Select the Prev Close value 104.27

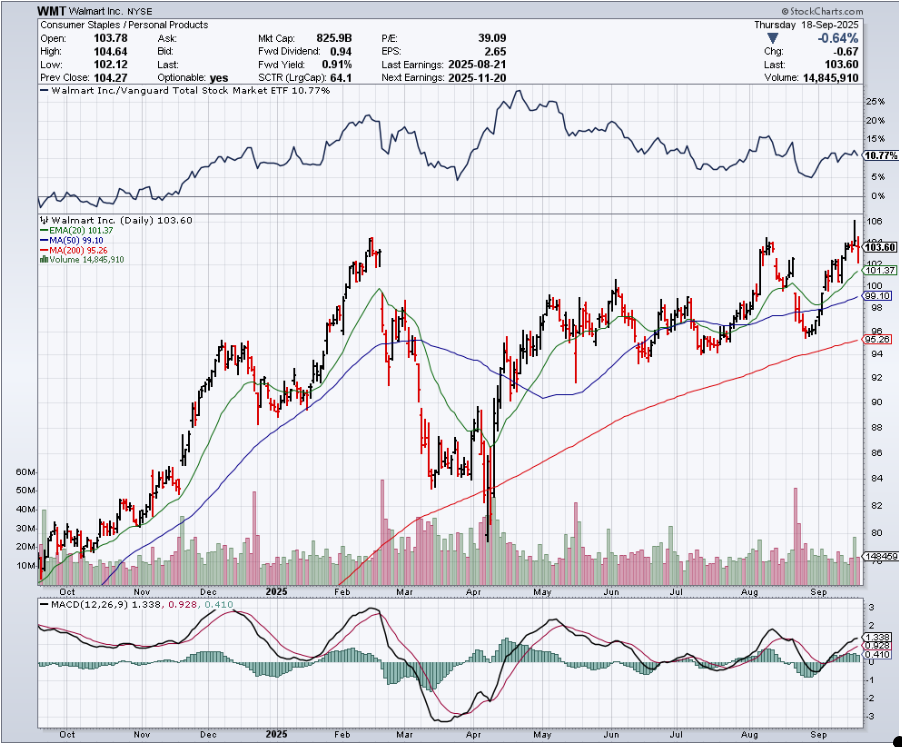[110, 78]
